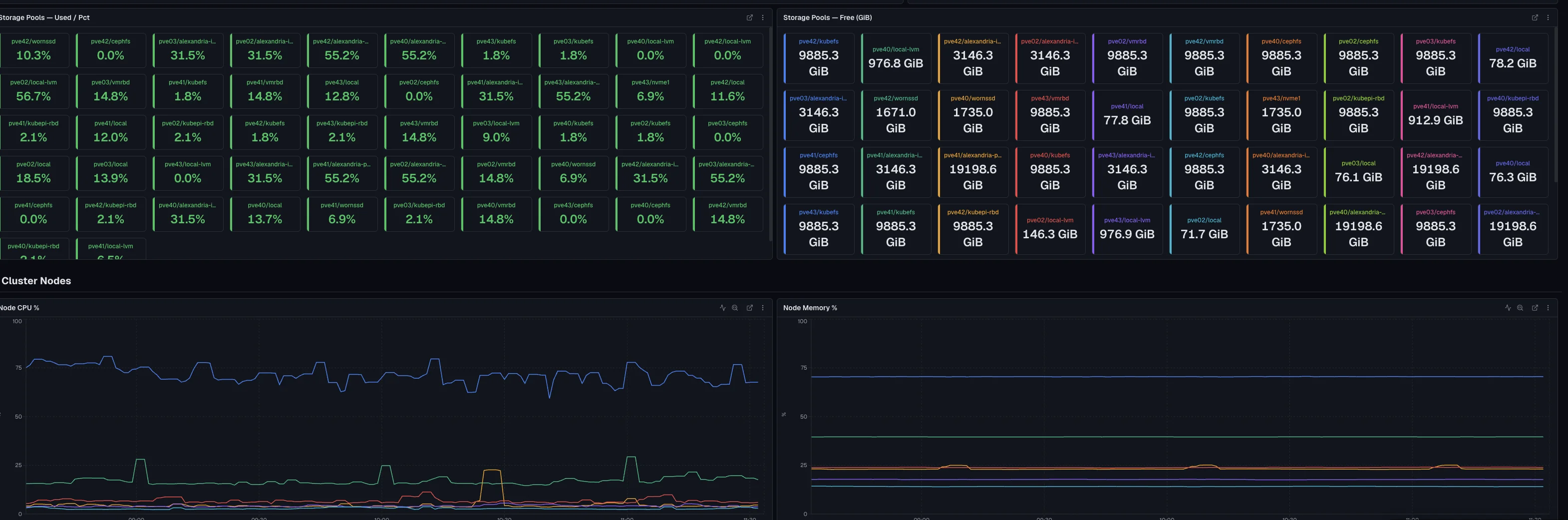This screenshot has width=1568, height=520.
Task: Click the Cluster Nodes section heading
Action: 36,281
